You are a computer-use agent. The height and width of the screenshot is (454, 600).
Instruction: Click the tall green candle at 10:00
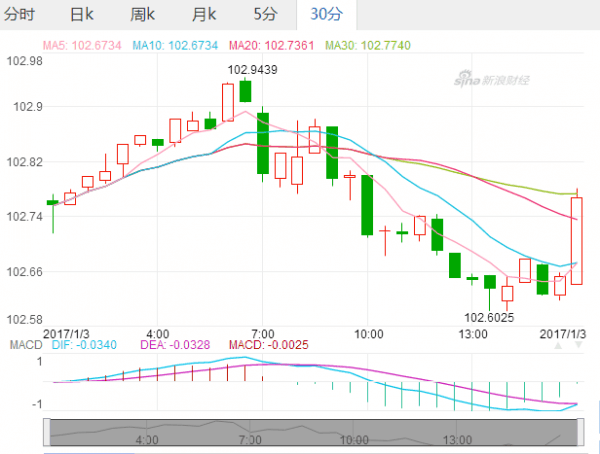[367, 205]
